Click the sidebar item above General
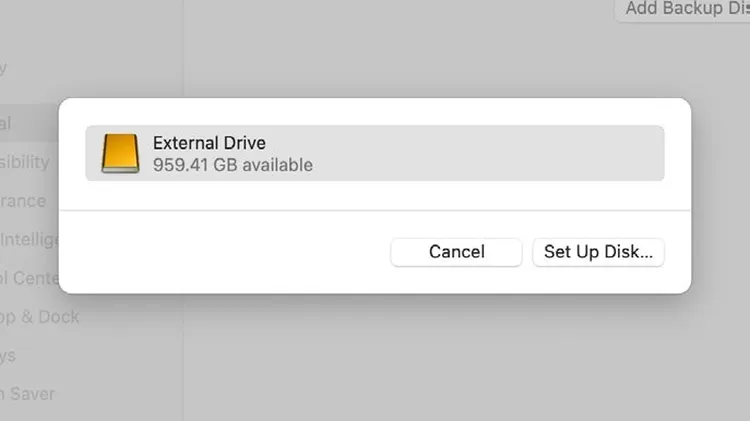Image resolution: width=750 pixels, height=421 pixels. coord(4,68)
